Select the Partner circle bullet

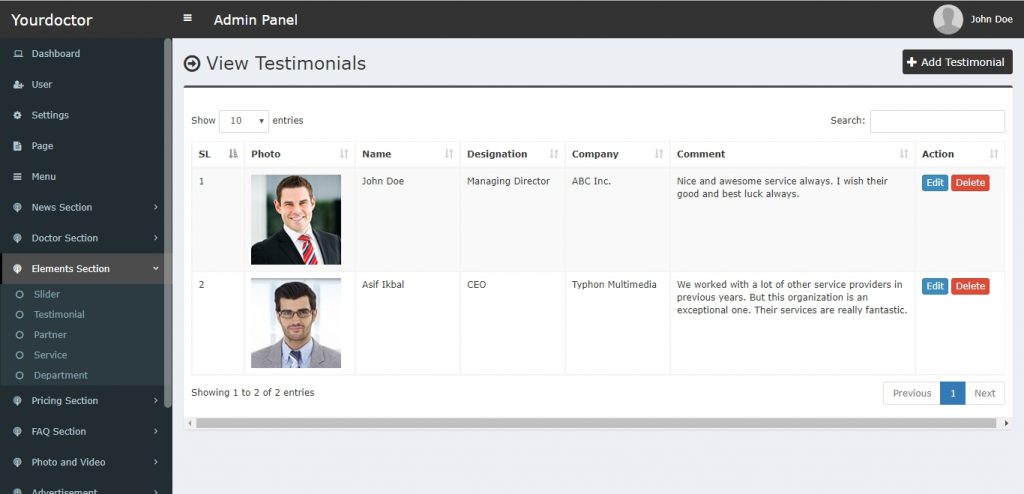click(x=20, y=335)
